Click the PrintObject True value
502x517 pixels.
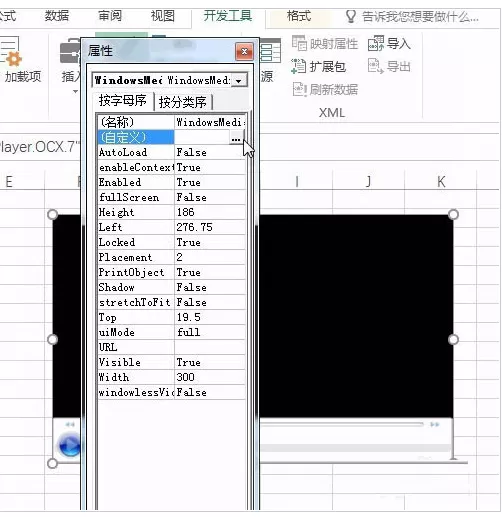[210, 272]
